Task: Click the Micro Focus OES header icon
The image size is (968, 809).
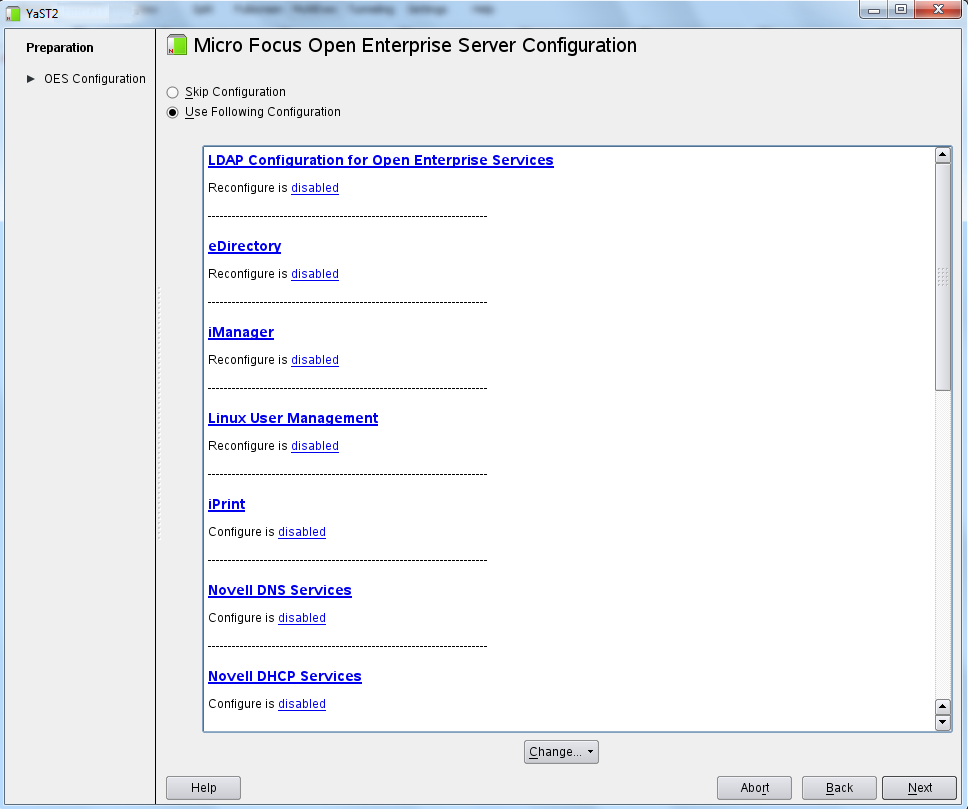Action: tap(177, 45)
